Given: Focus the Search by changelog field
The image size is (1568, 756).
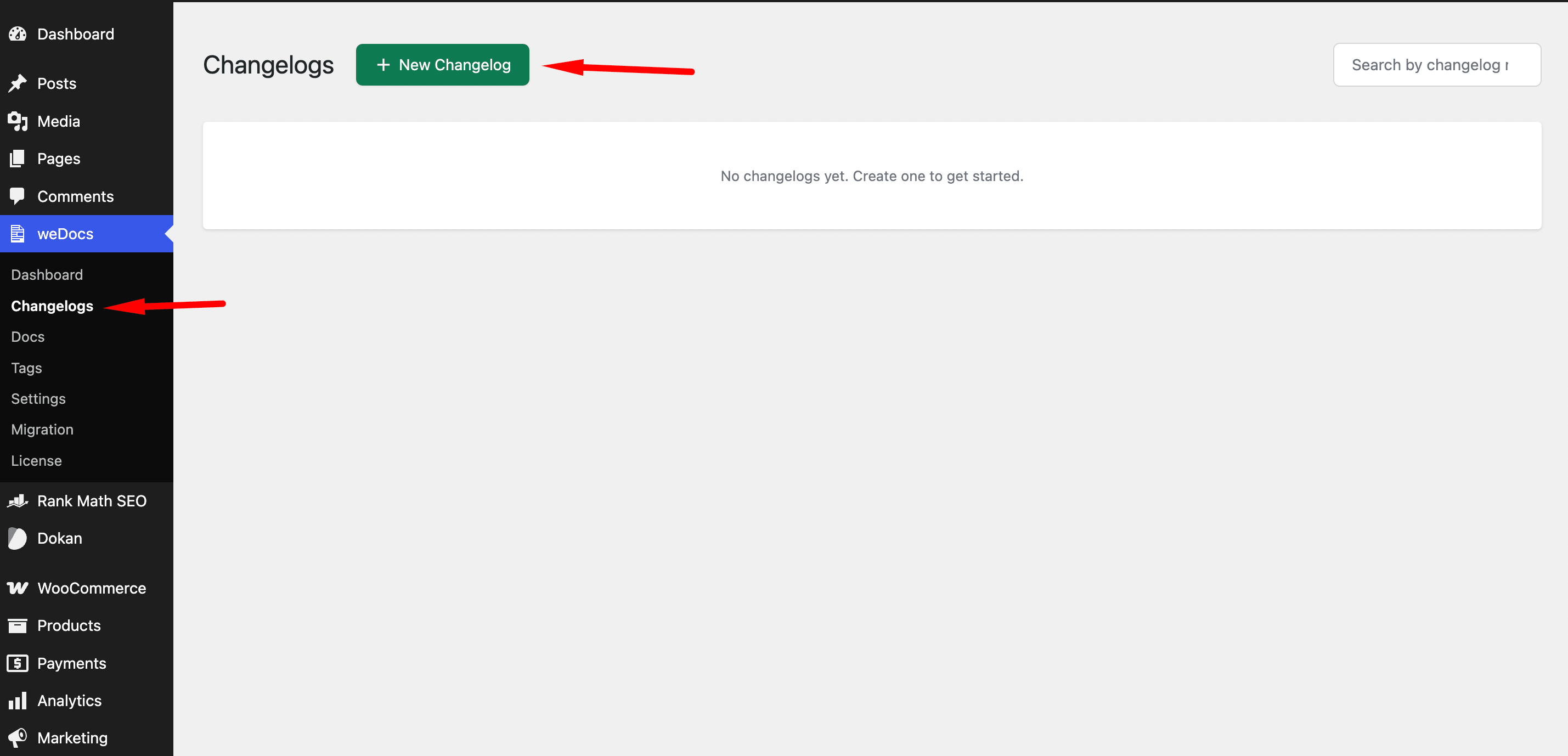Looking at the screenshot, I should 1436,65.
